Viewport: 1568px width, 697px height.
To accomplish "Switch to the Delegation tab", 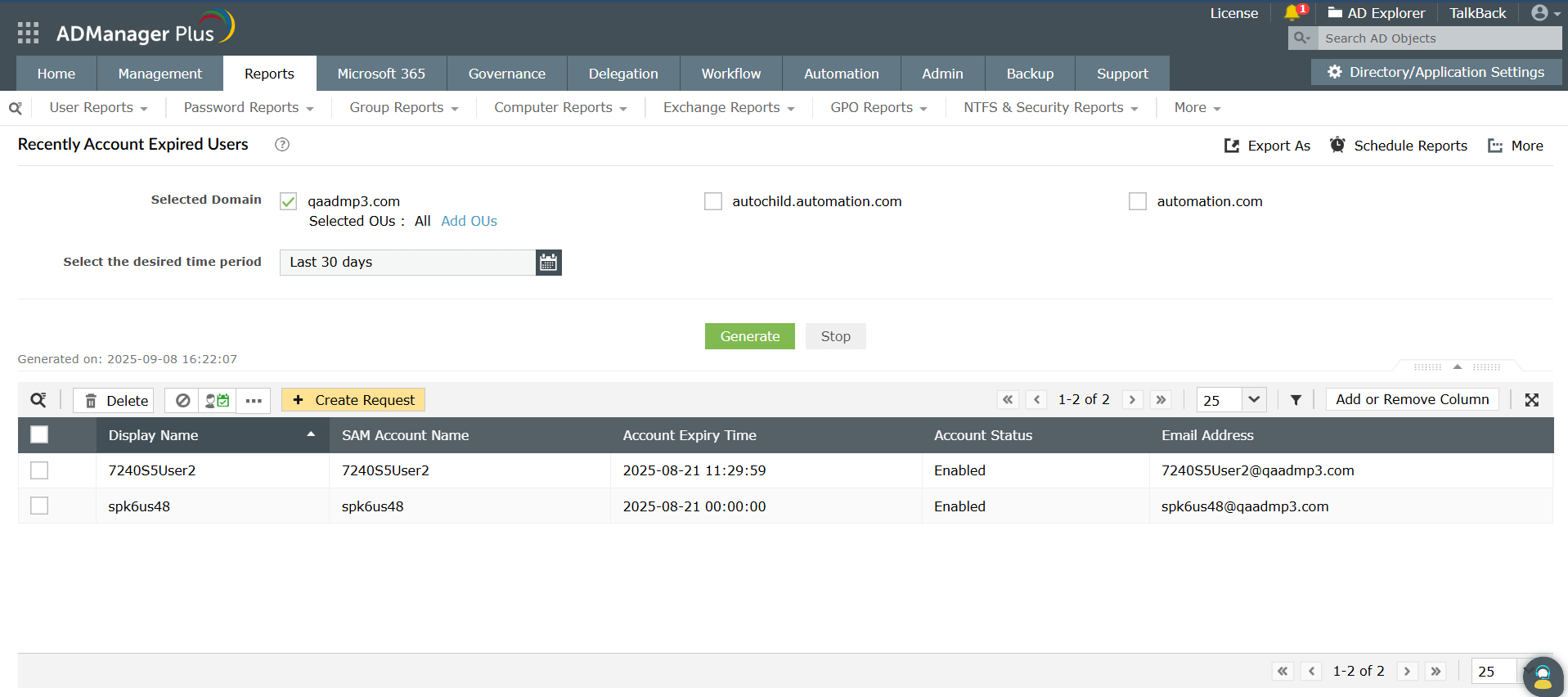I will (623, 74).
